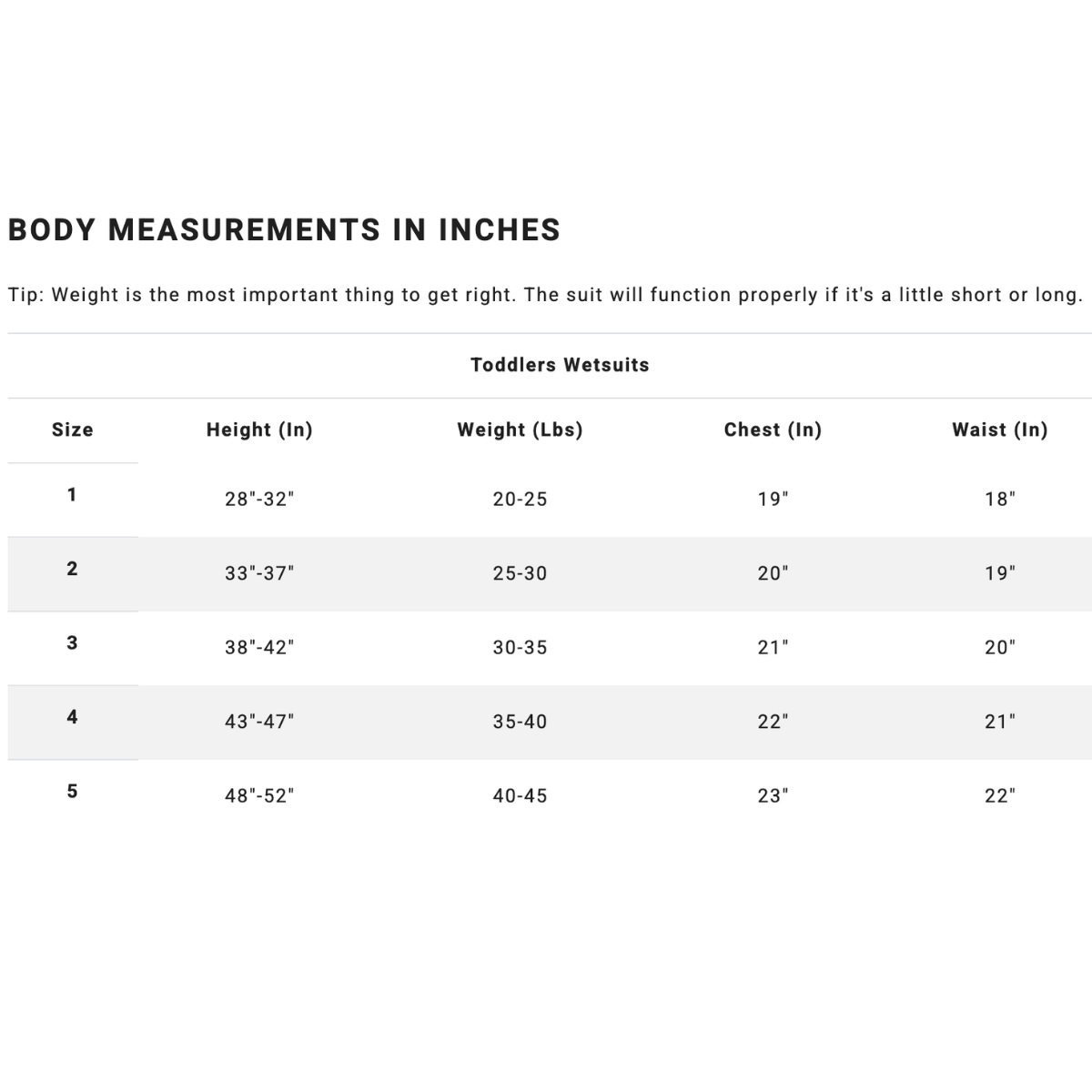Select size 5 row label
The width and height of the screenshot is (1092, 1092).
(72, 792)
